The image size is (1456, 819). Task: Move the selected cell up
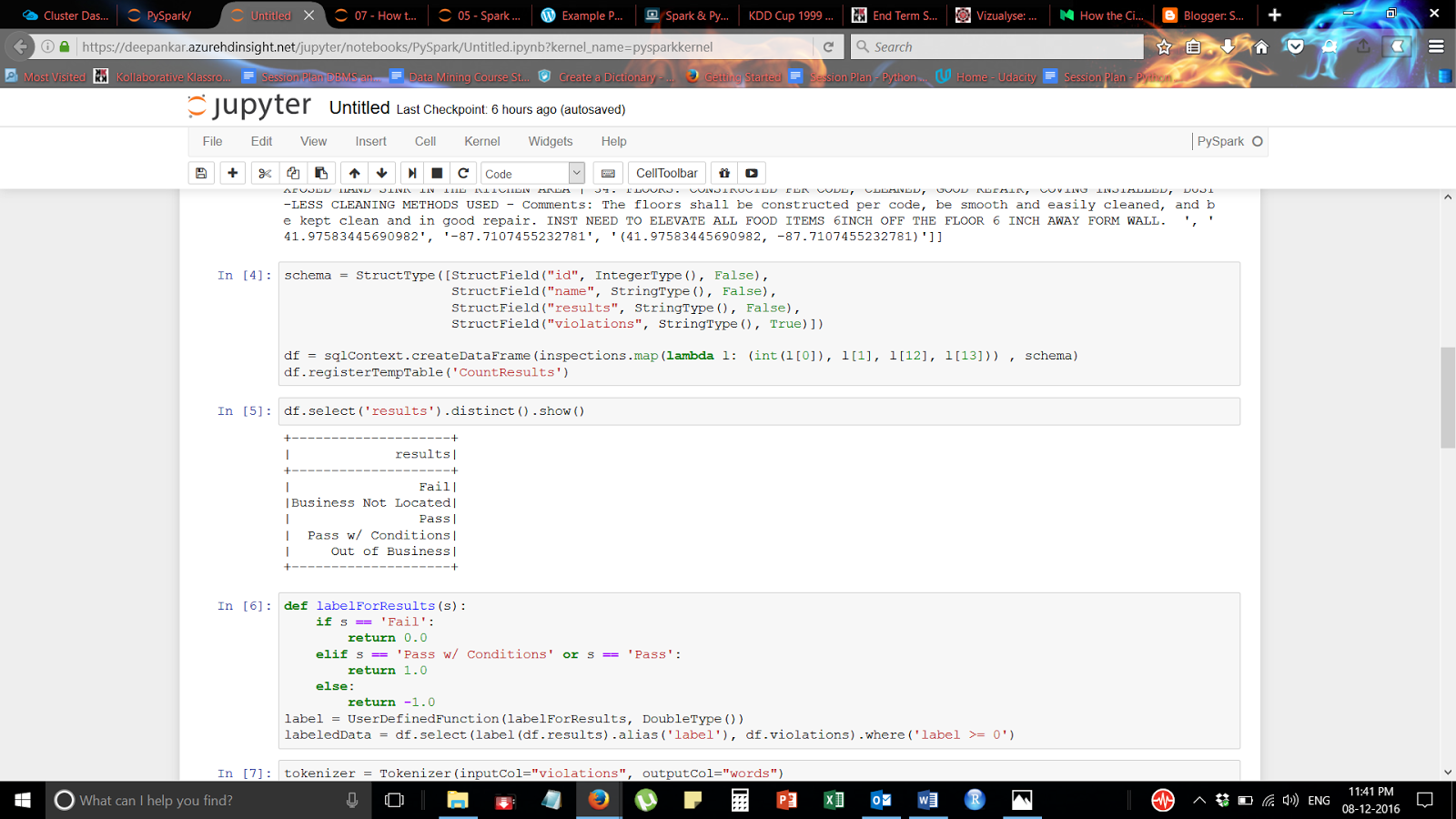(354, 173)
